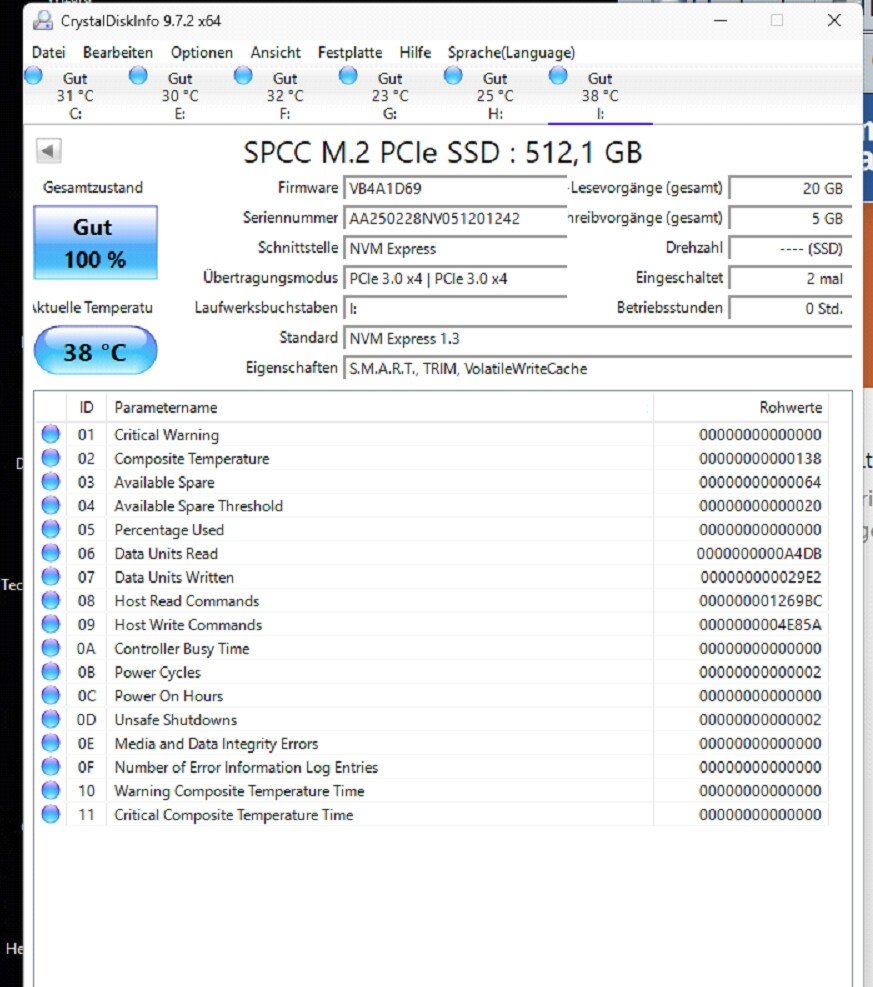Image resolution: width=873 pixels, height=987 pixels.
Task: Click raw value 000000000029E2
Action: (761, 577)
